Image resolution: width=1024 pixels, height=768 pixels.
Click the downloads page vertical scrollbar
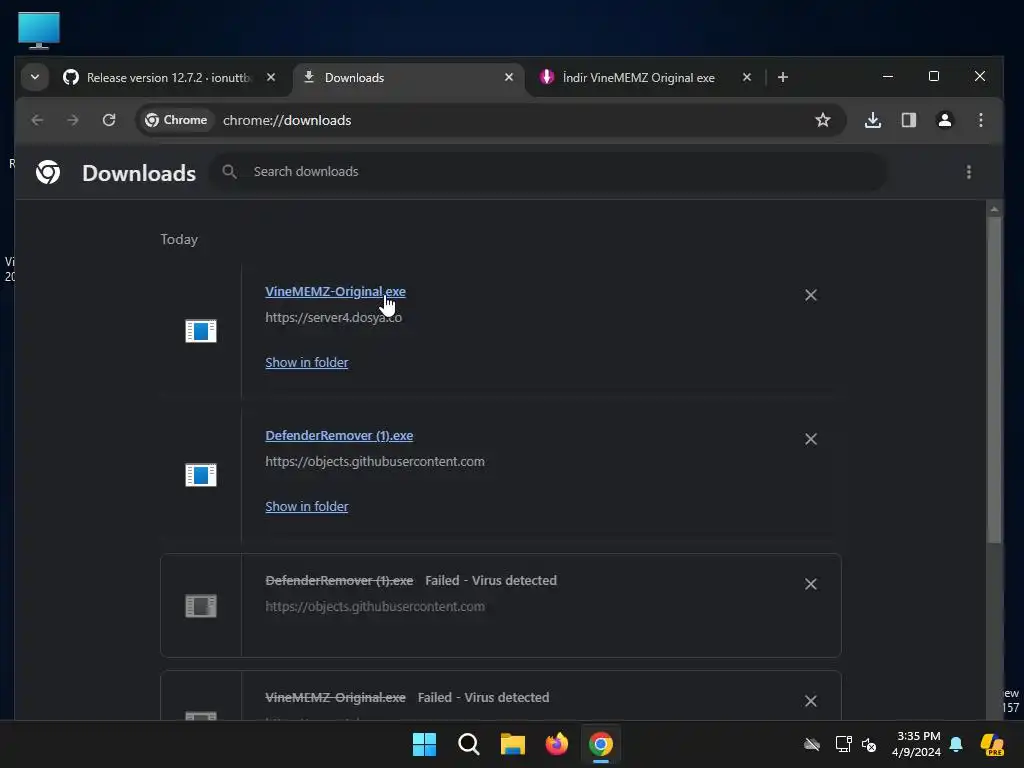[994, 380]
